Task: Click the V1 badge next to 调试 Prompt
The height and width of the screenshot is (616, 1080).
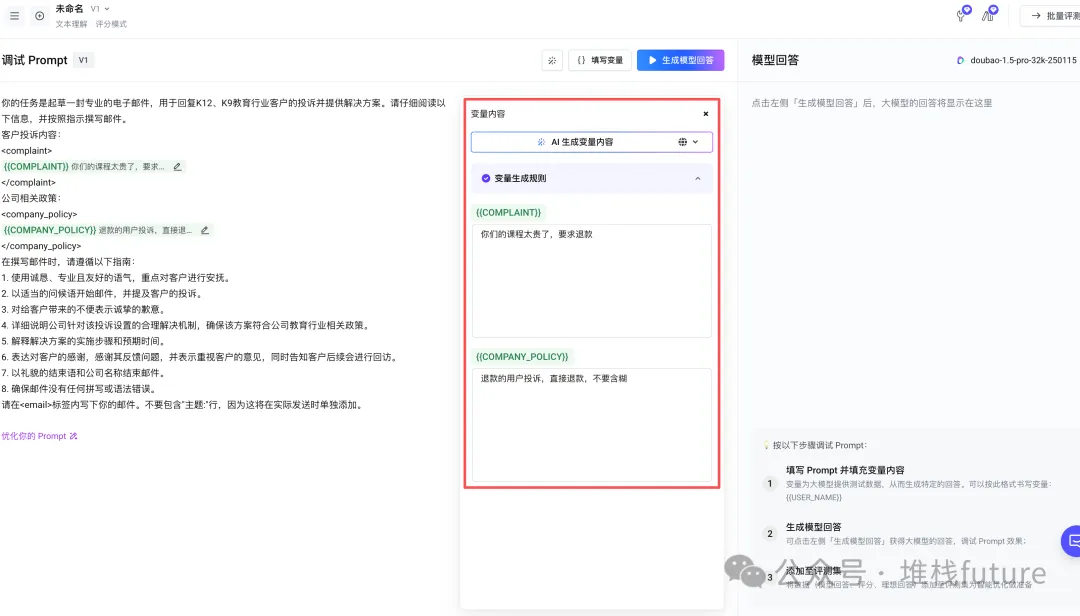Action: pos(83,60)
